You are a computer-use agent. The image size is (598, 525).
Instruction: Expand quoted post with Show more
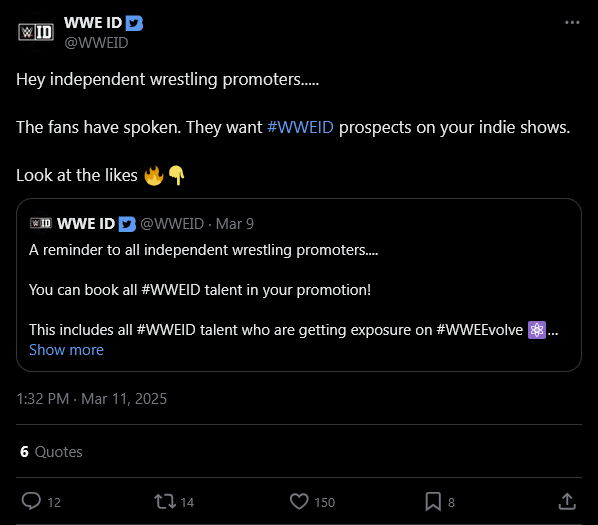(66, 350)
